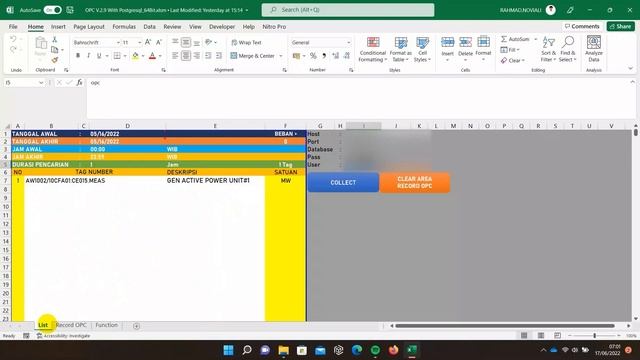Image resolution: width=640 pixels, height=360 pixels.
Task: Open File Explorer from taskbar
Action: point(283,350)
